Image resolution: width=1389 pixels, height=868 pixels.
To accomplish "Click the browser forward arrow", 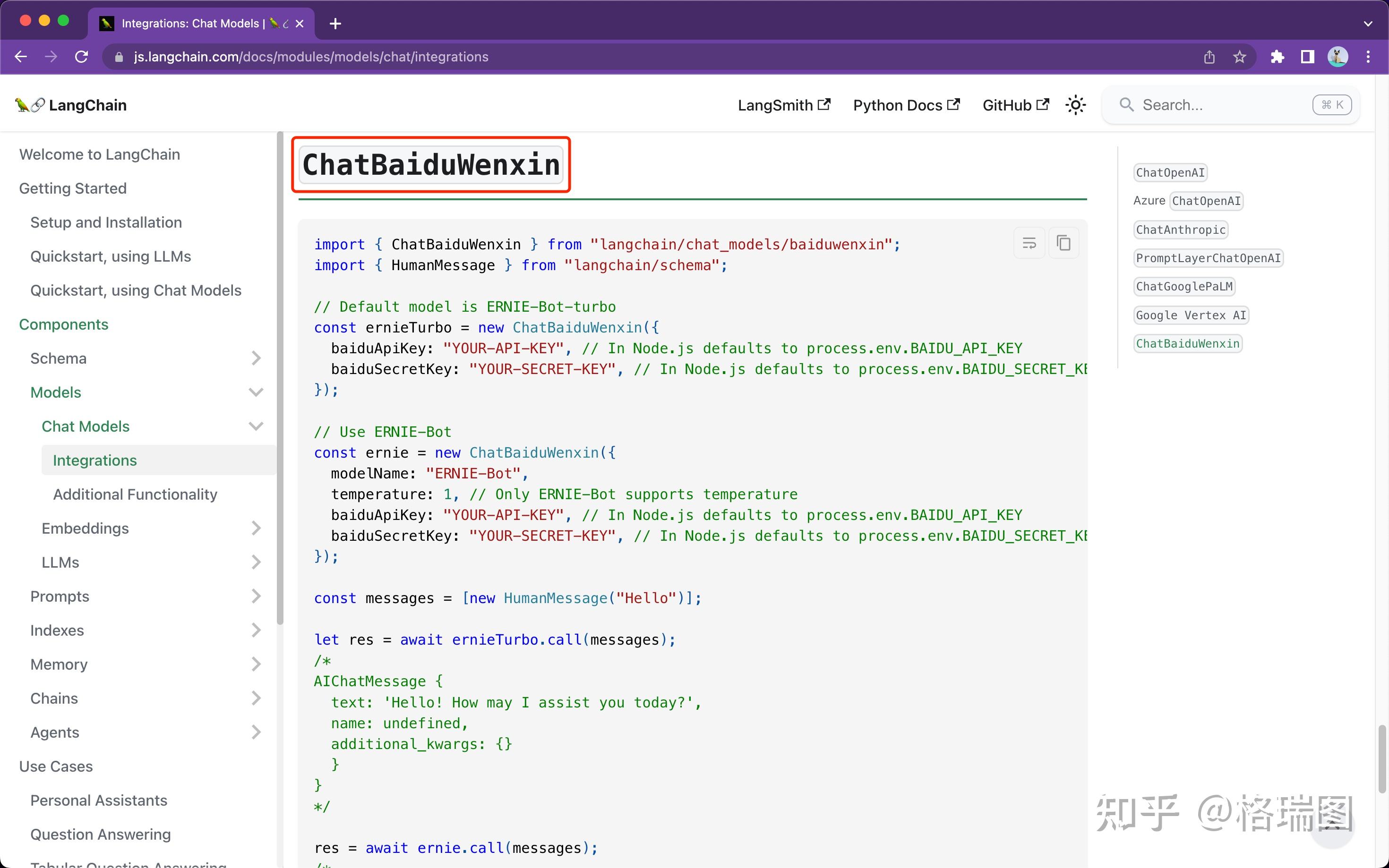I will click(51, 57).
